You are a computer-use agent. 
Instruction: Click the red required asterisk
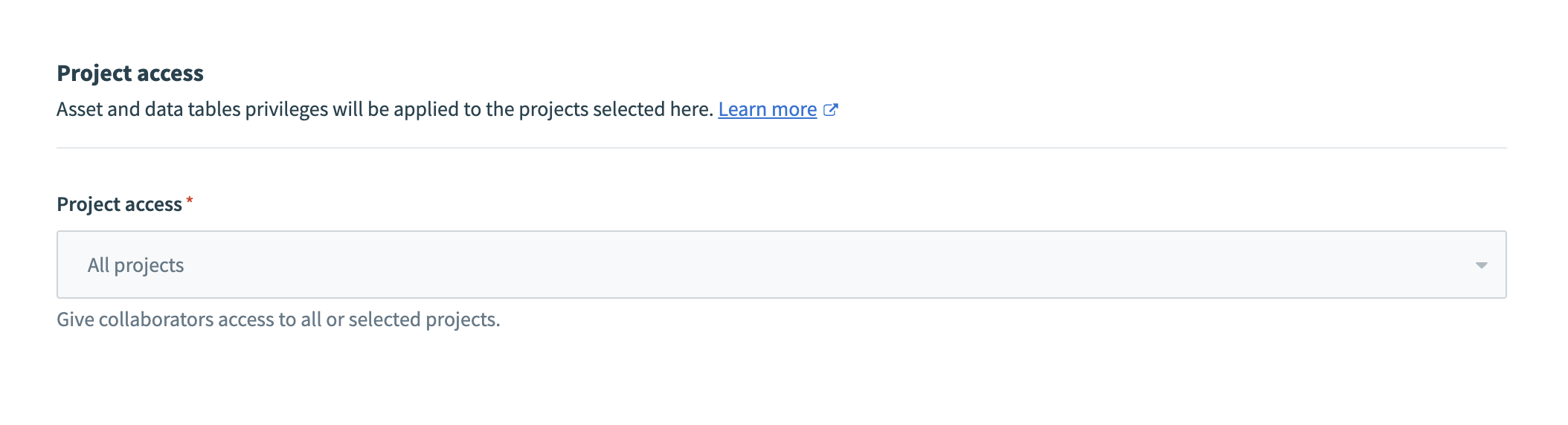tap(190, 201)
